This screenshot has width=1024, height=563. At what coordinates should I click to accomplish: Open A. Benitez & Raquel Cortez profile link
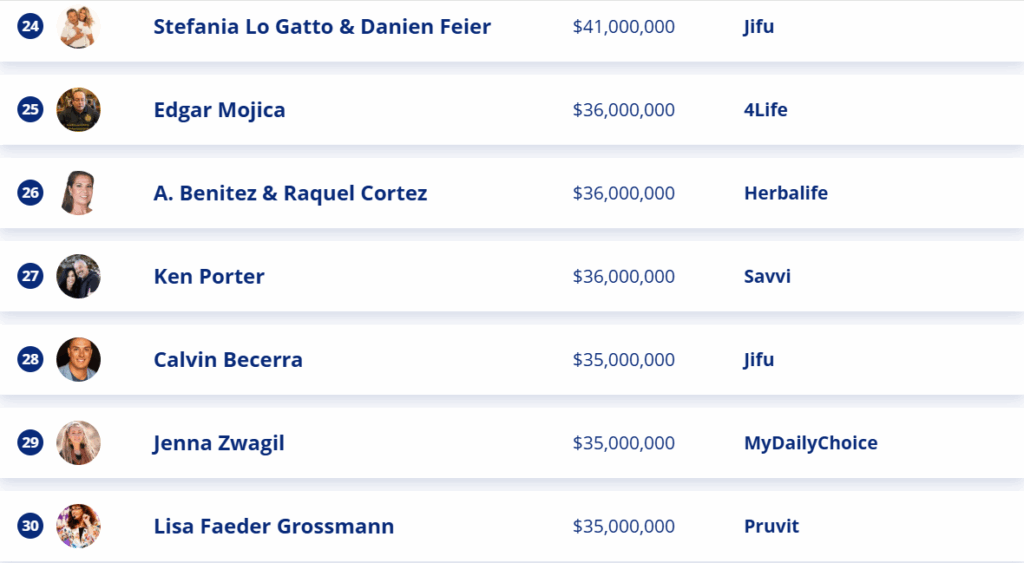290,193
